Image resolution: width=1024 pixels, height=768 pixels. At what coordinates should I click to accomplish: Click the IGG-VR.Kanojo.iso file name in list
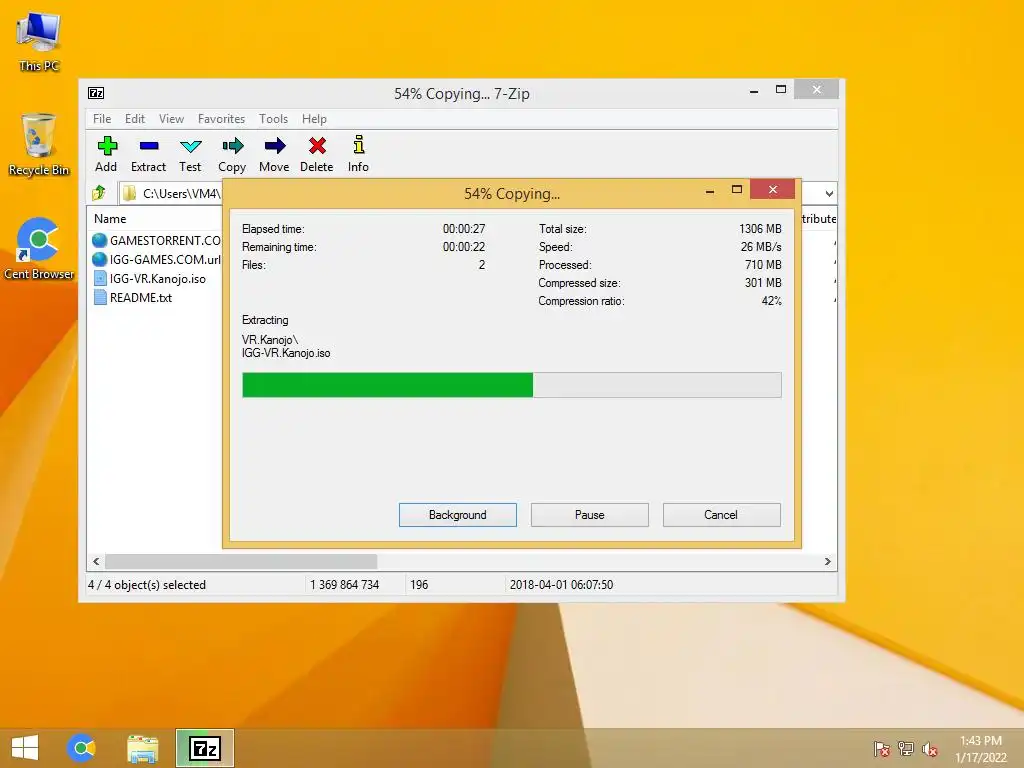click(x=158, y=279)
